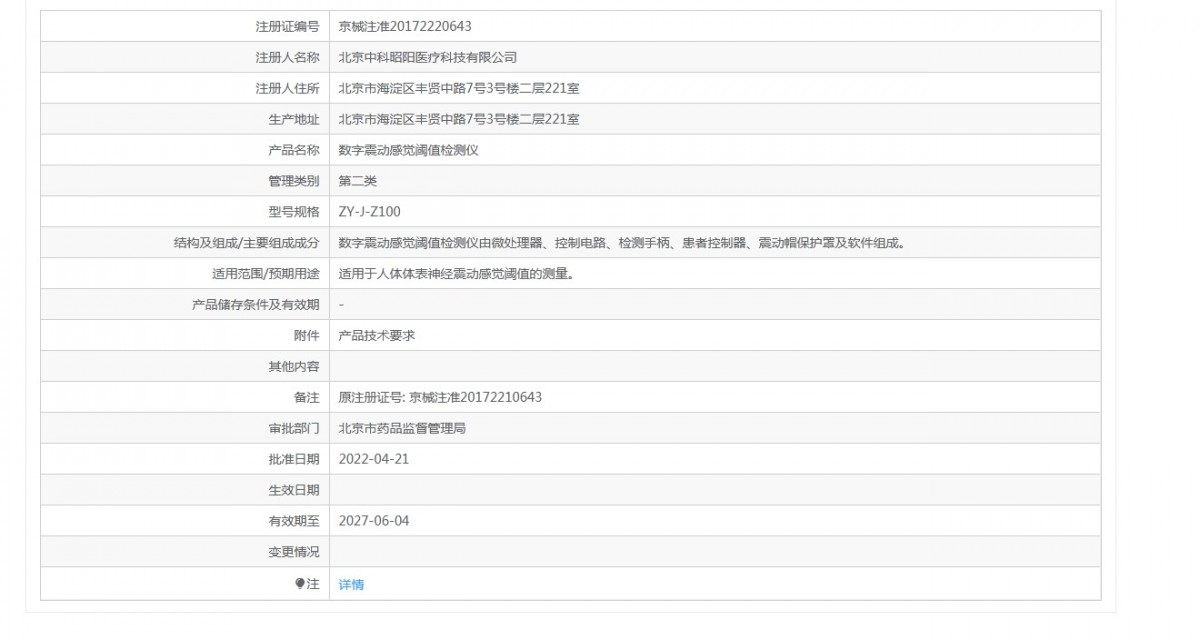Click the 管理类别 label
This screenshot has height=640, width=1200.
pyautogui.click(x=294, y=181)
